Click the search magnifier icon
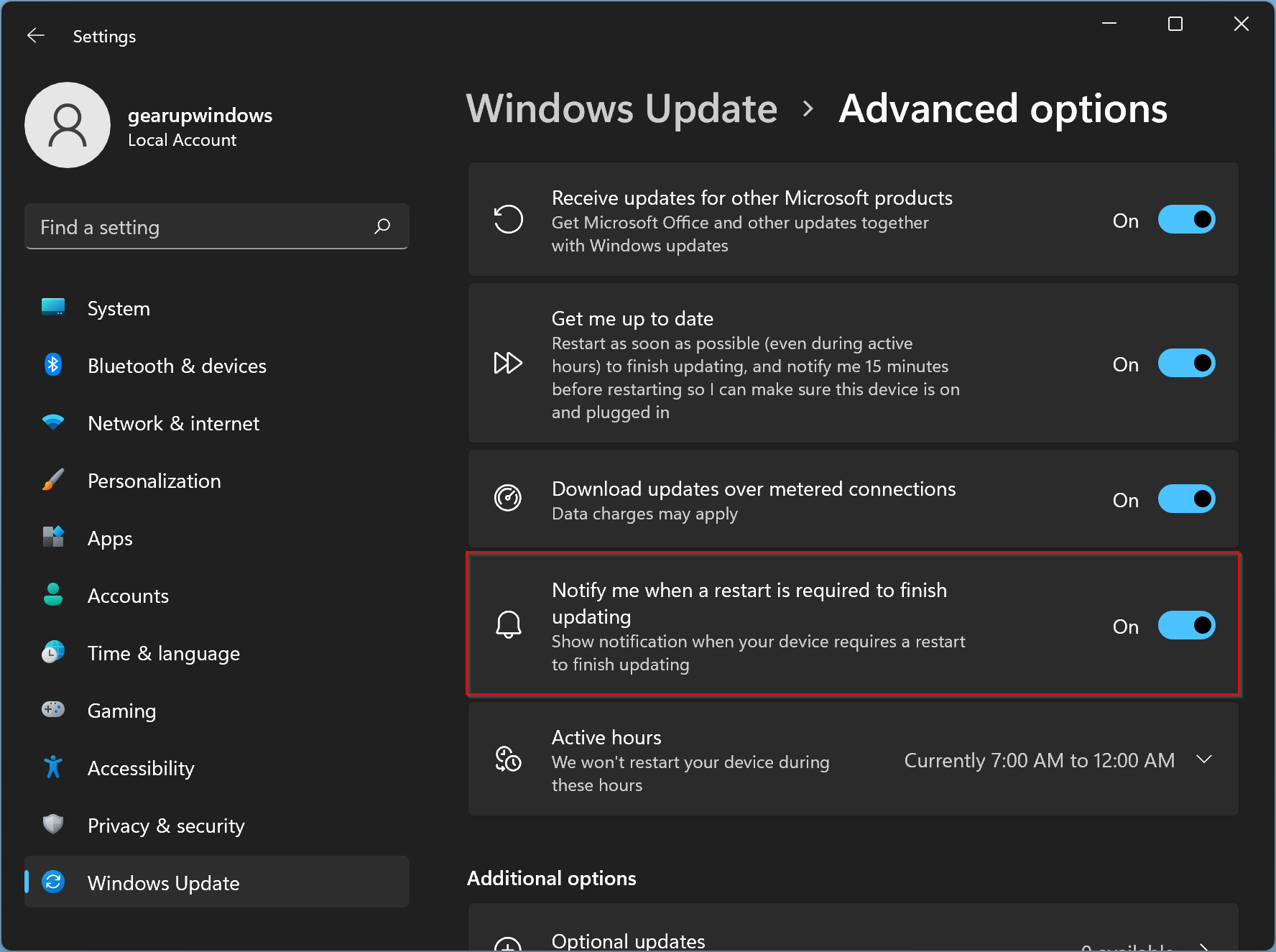This screenshot has width=1276, height=952. pos(382,226)
